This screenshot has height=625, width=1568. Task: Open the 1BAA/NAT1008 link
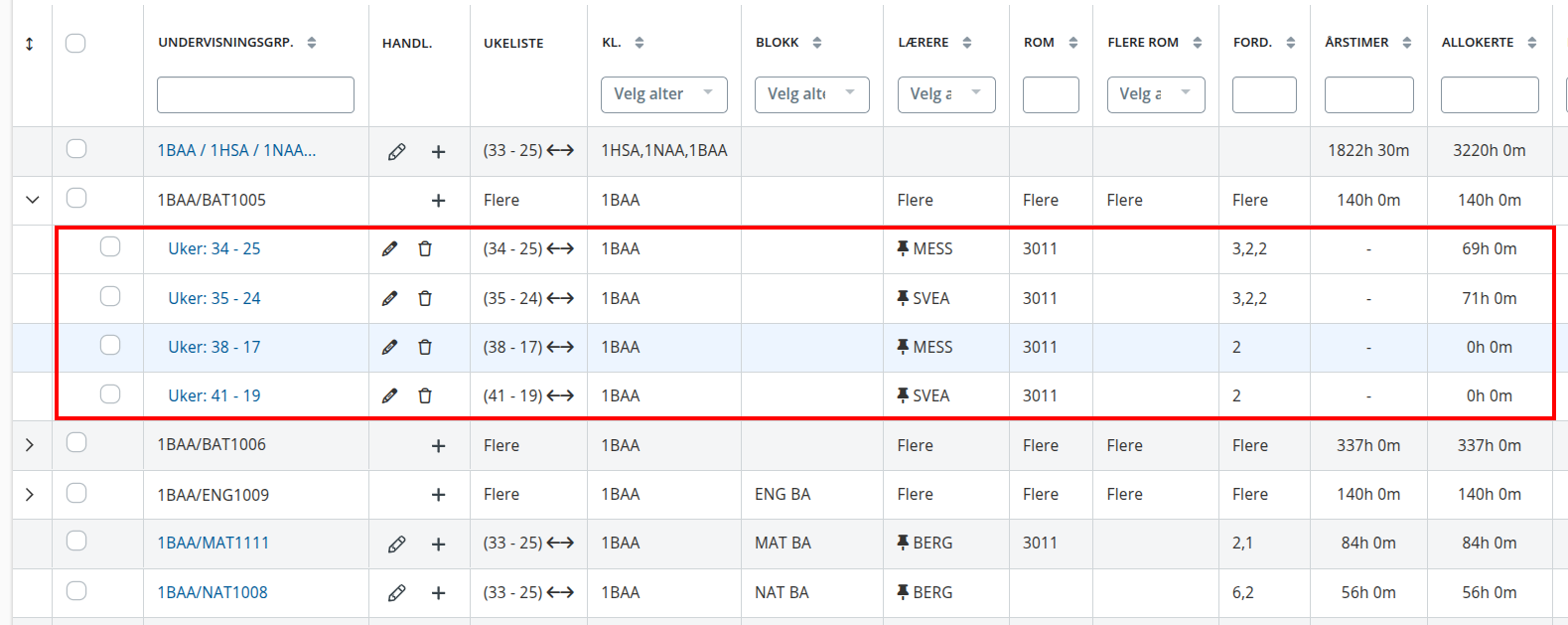[213, 592]
